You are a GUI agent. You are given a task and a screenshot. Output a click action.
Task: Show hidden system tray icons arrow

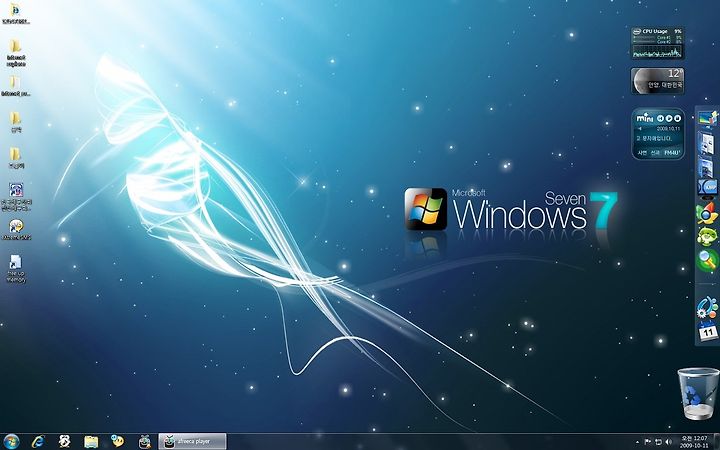tap(637, 443)
